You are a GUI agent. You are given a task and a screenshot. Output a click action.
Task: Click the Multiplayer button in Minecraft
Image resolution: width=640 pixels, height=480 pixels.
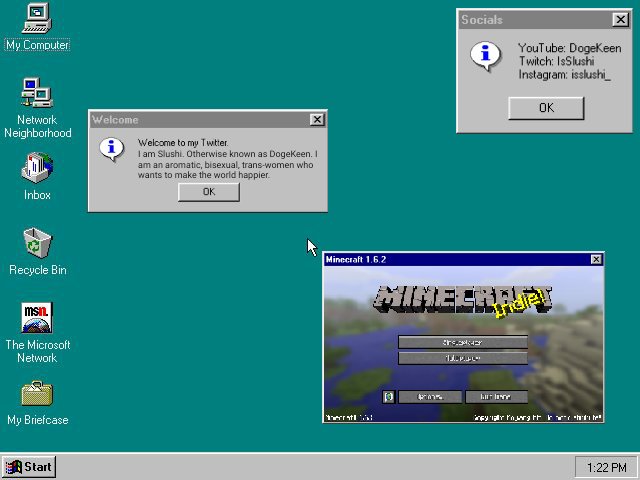click(x=463, y=358)
